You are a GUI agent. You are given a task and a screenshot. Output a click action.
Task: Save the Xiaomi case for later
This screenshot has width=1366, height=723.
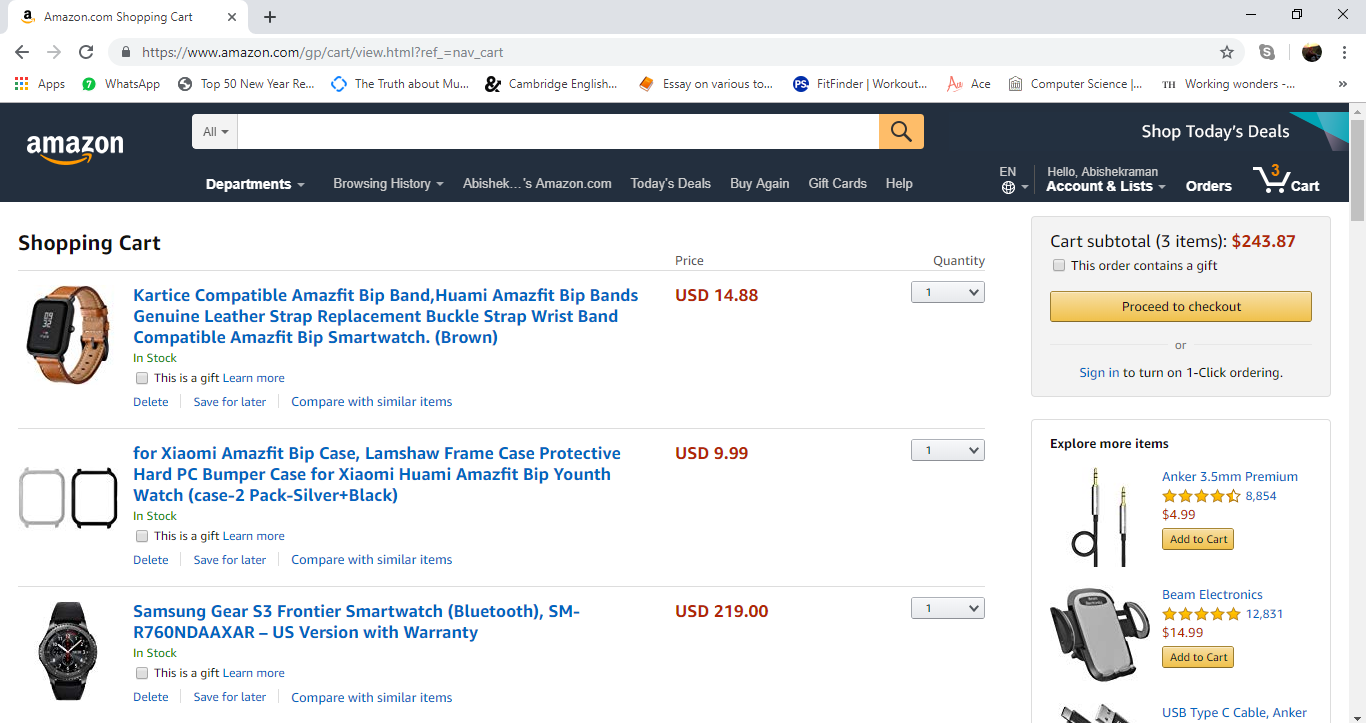click(x=230, y=560)
